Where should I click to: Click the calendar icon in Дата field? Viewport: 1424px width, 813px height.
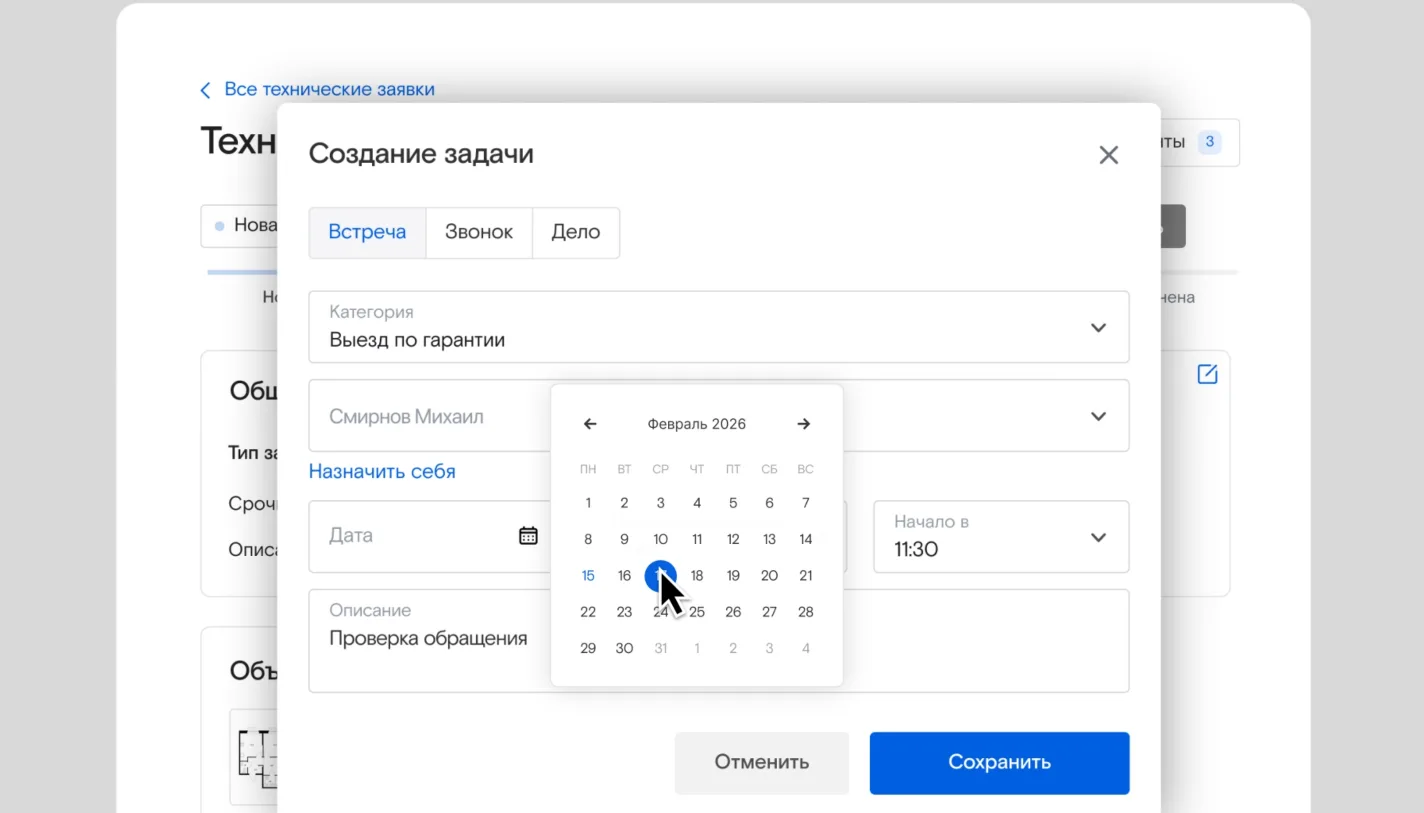(x=528, y=536)
